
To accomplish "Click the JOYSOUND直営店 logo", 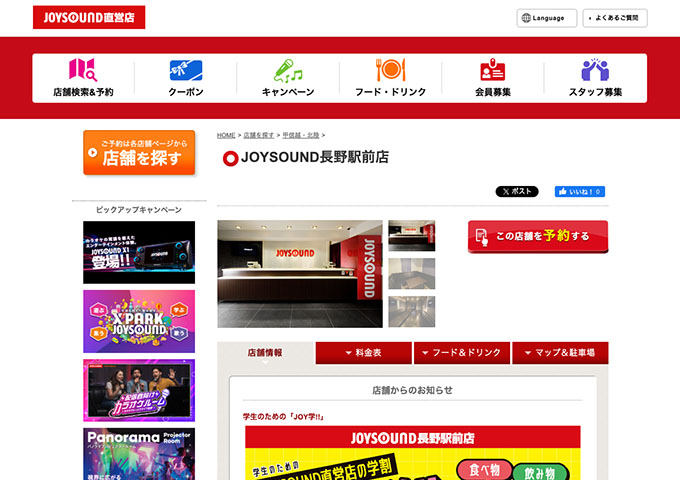I will pos(89,17).
